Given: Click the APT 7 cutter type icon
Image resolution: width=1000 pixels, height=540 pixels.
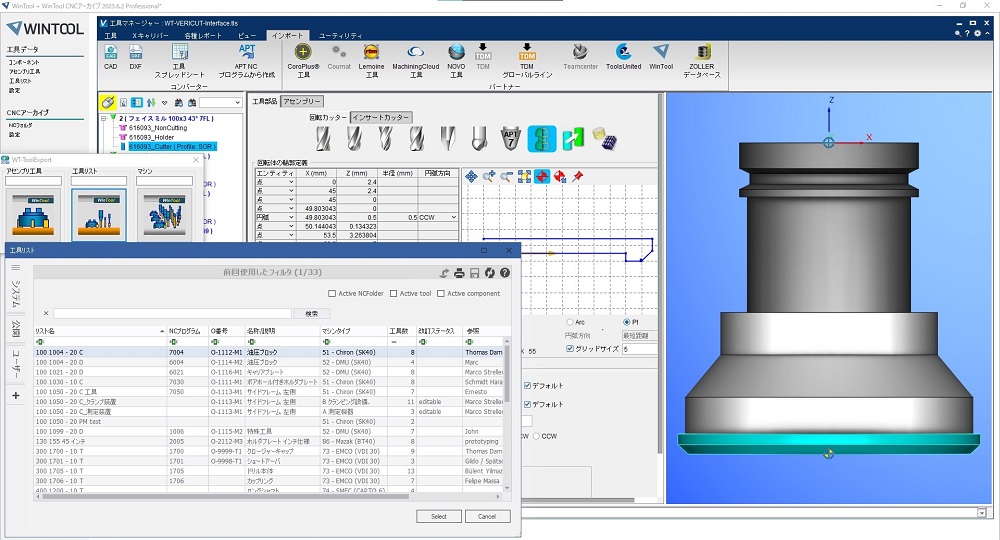Looking at the screenshot, I should click(x=509, y=138).
